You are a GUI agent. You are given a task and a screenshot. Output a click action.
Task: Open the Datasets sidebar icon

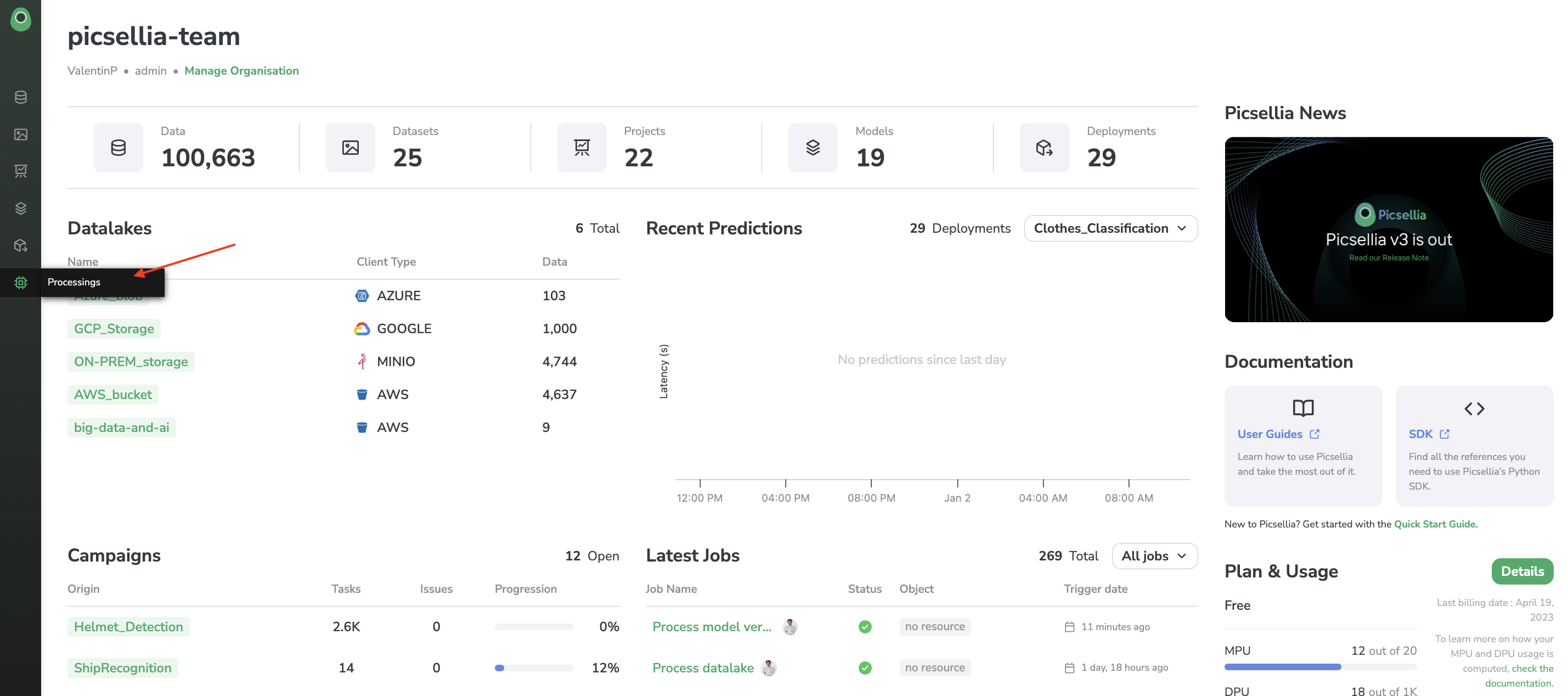coord(21,134)
